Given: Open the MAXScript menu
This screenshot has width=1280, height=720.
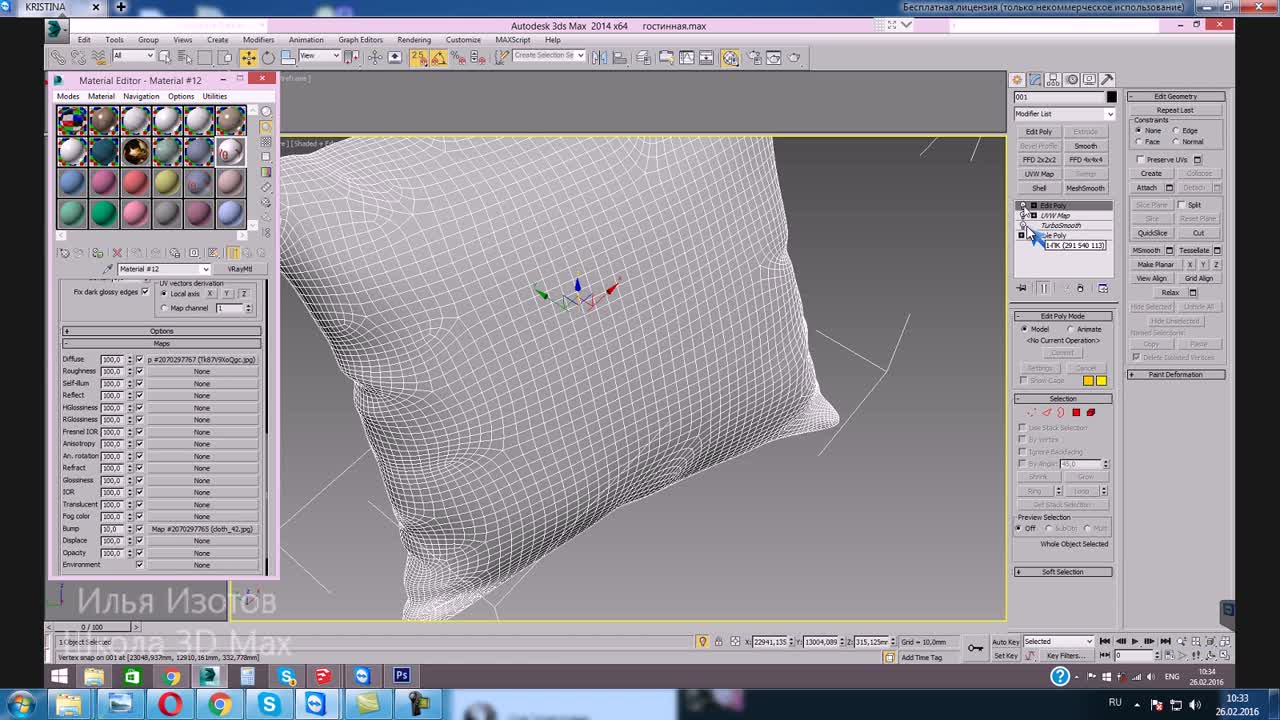Looking at the screenshot, I should tap(513, 40).
